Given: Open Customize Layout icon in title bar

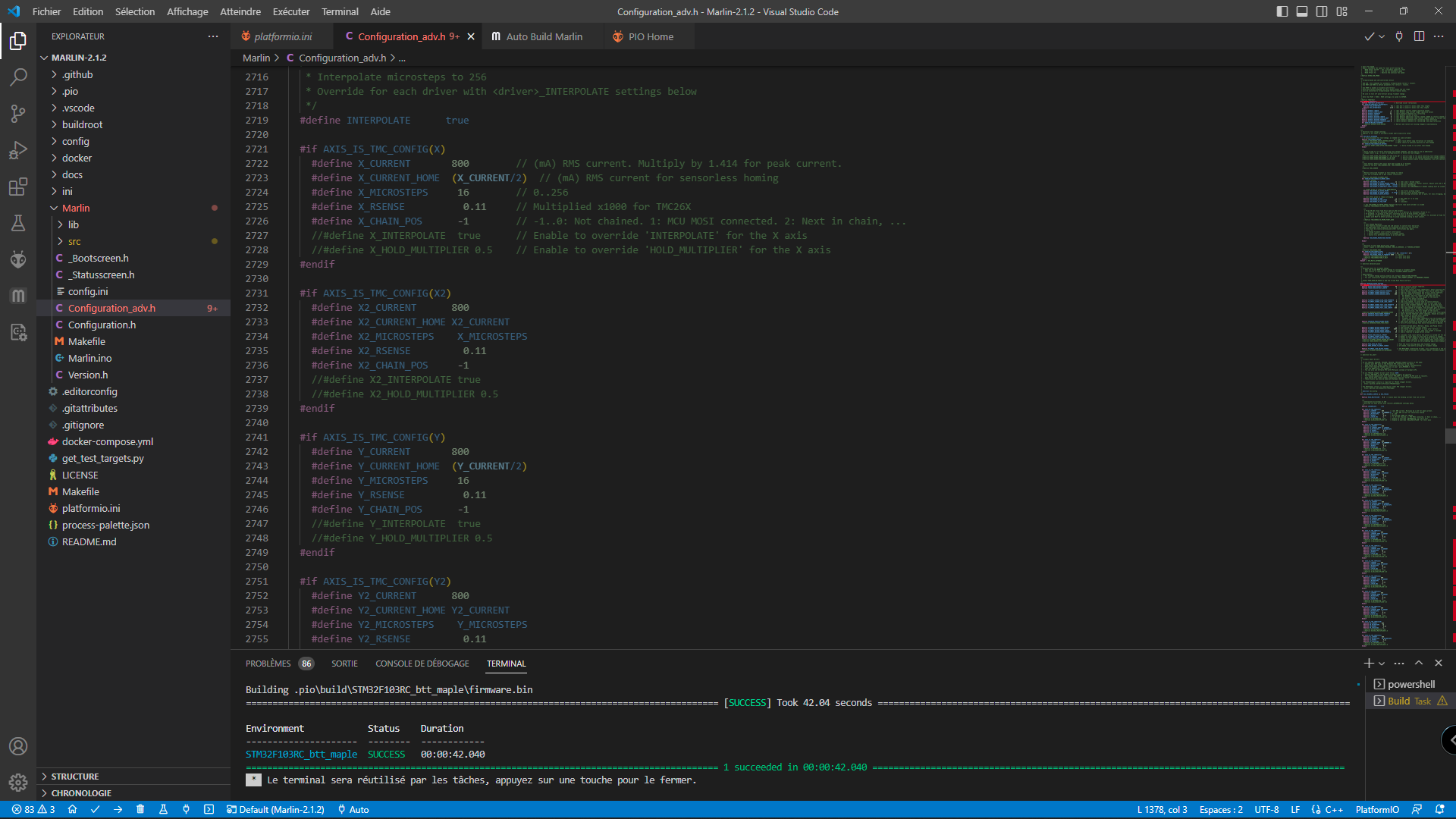Looking at the screenshot, I should [1342, 11].
